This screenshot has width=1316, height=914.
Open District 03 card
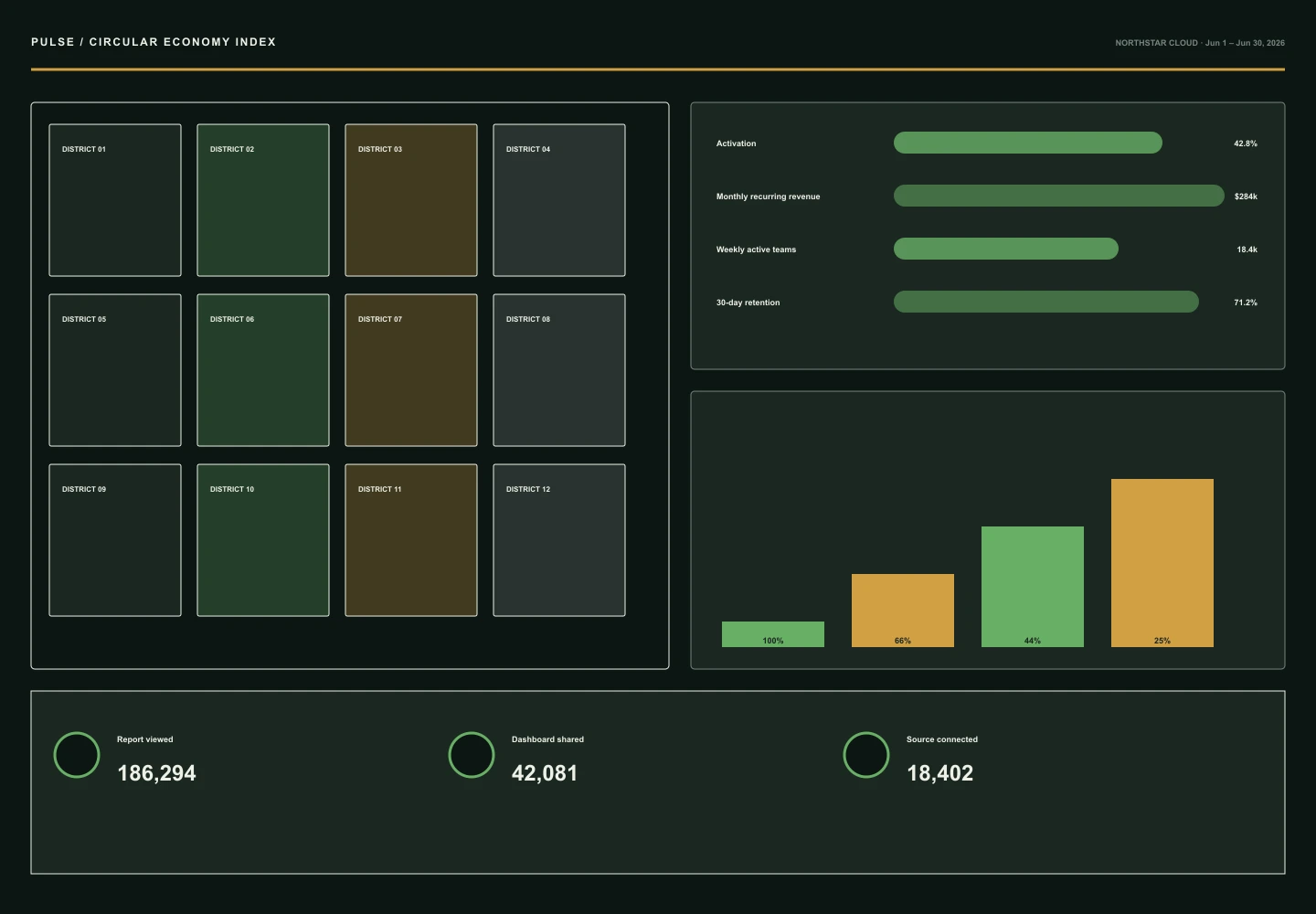pyautogui.click(x=411, y=200)
